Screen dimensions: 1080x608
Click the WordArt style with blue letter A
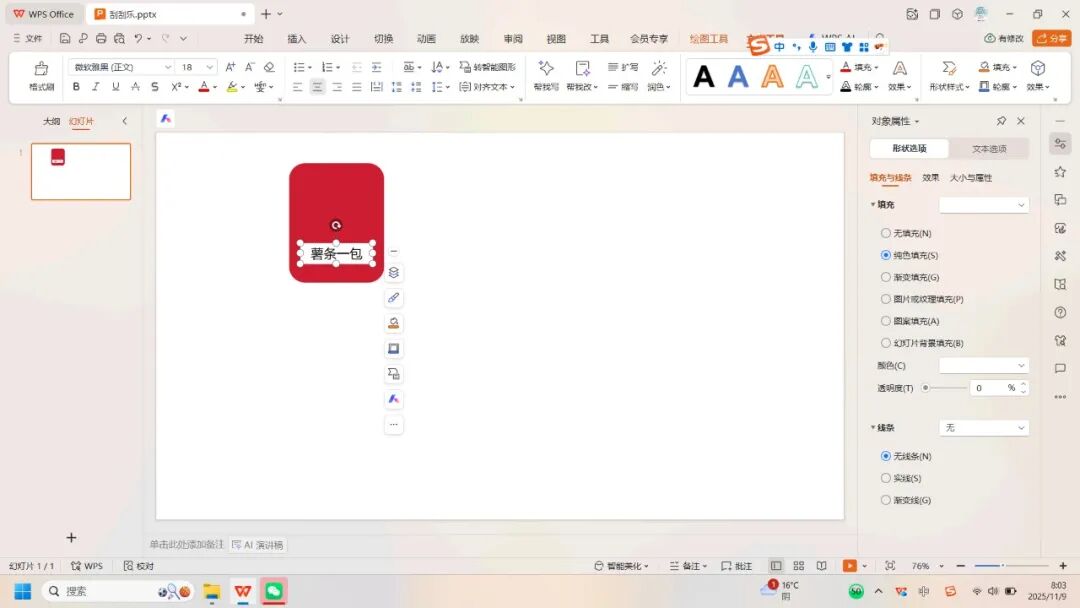point(737,76)
